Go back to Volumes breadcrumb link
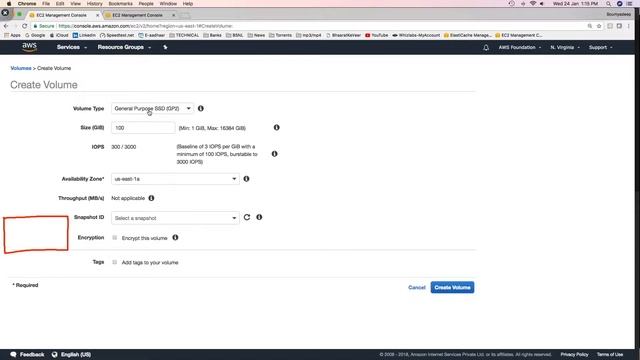This screenshot has height=360, width=640. click(x=21, y=68)
